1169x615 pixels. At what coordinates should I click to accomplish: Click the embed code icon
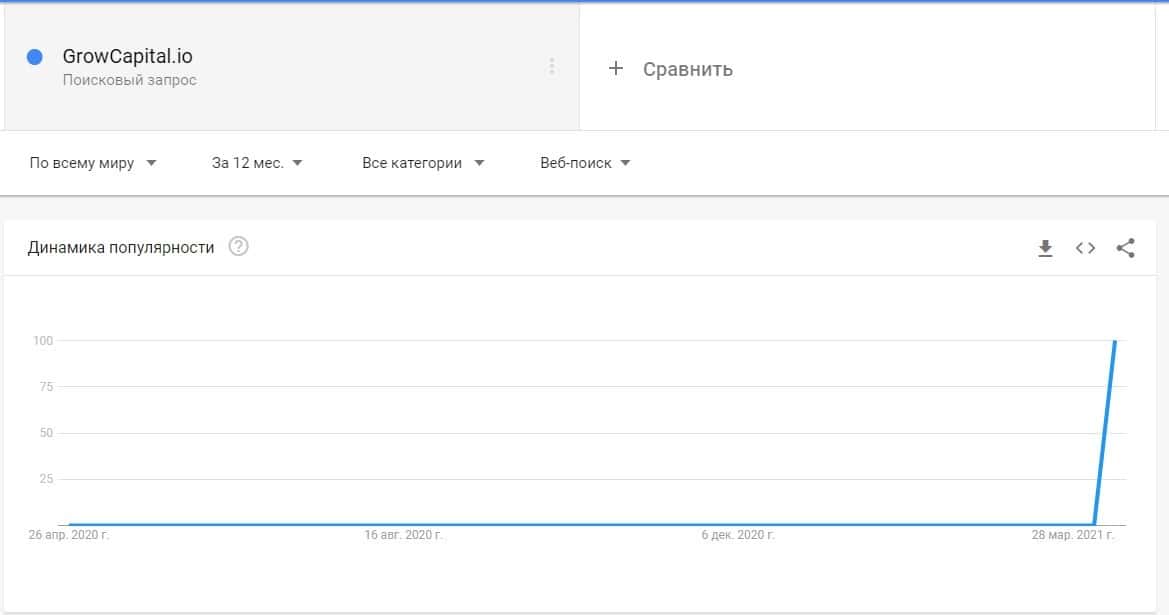(1085, 248)
